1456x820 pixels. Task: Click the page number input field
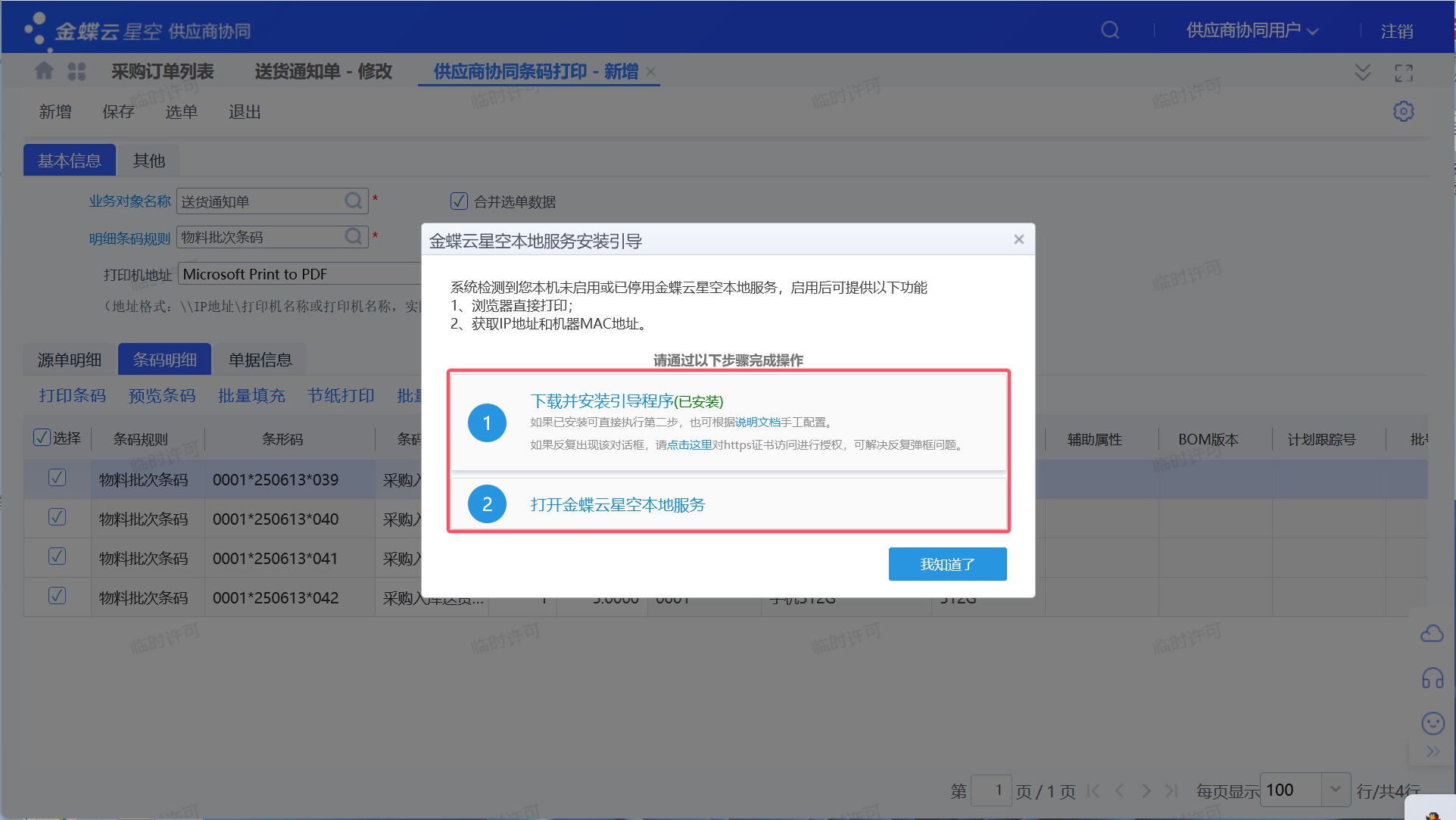[x=992, y=790]
